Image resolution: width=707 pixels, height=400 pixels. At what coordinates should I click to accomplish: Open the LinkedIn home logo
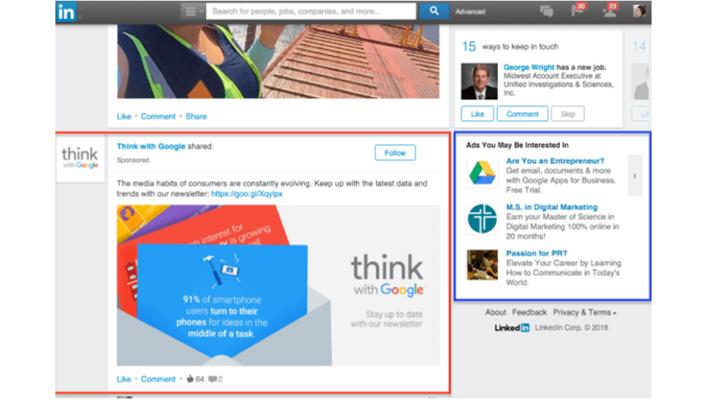tap(66, 12)
